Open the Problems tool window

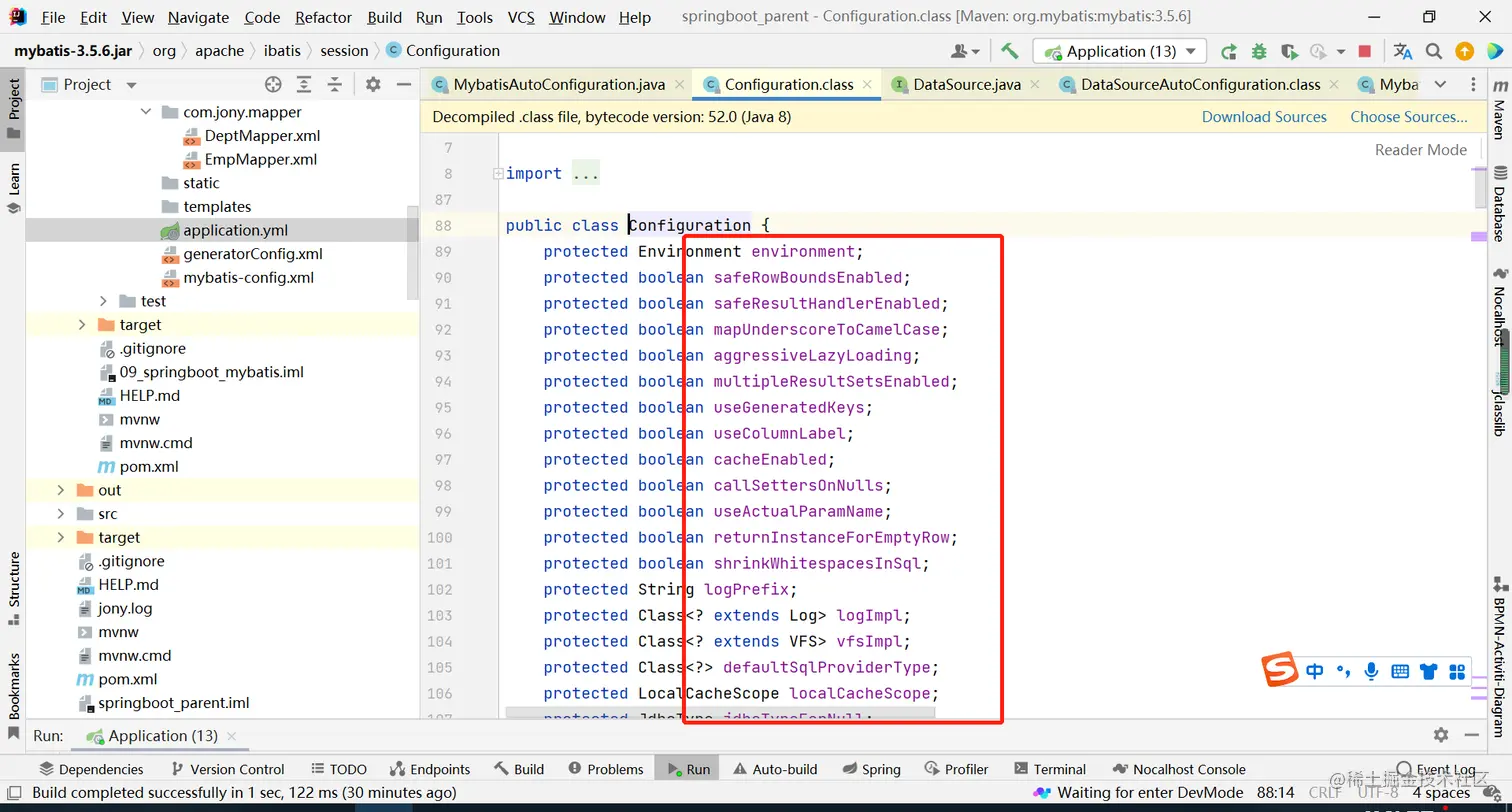pos(605,769)
